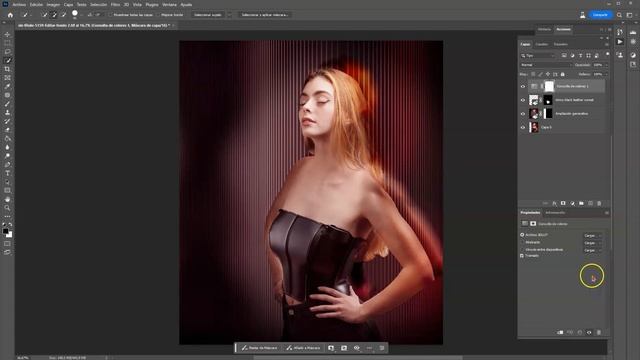Viewport: 640px width, 360px height.
Task: Select the Archivo 3DLUT radio button
Action: [522, 235]
